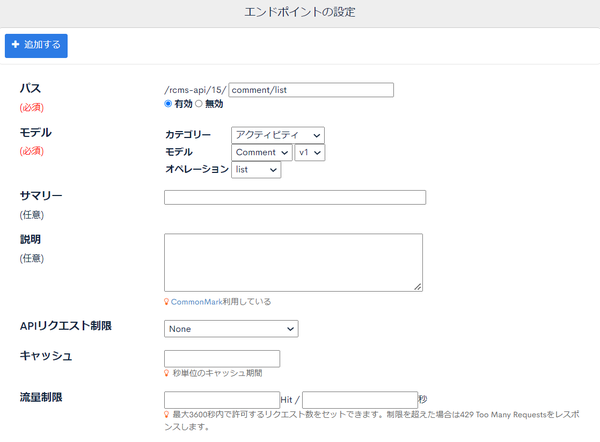Screen dimensions: 600x442
Task: Click the lightbulb icon beside CommonMark
Action: coord(166,302)
